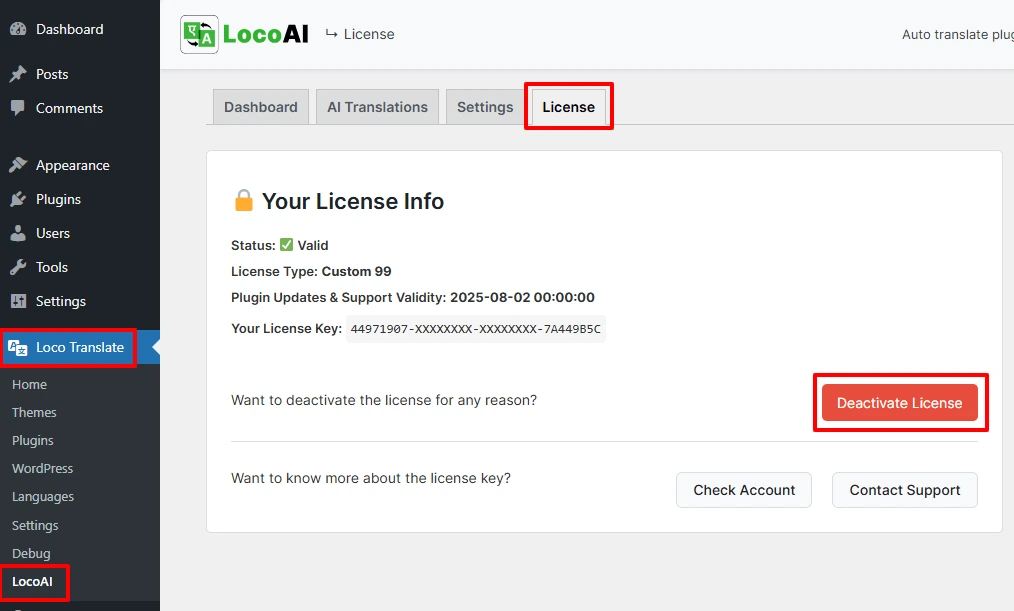The image size is (1014, 611).
Task: Select the License tab
Action: 568,107
